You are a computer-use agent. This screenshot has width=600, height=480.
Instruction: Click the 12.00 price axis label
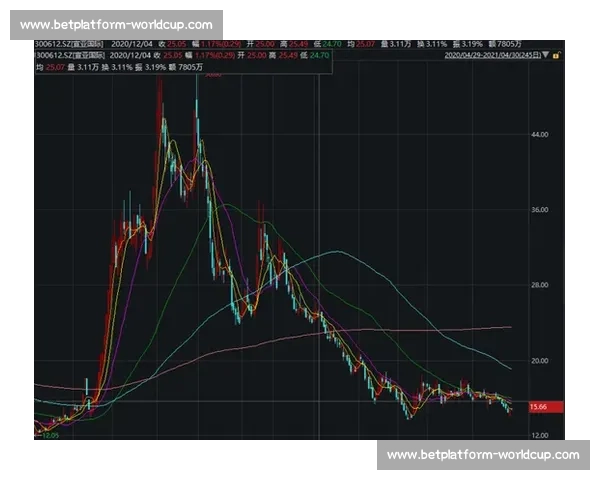click(540, 436)
